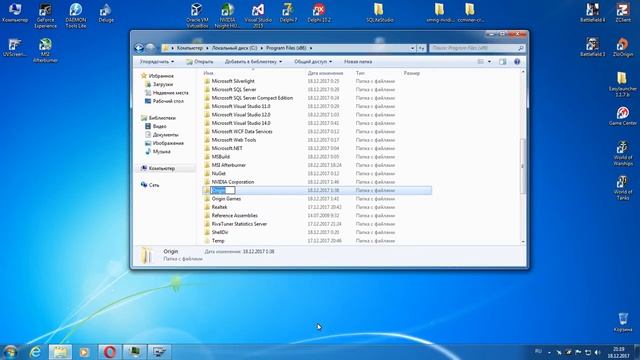Open the view options dropdown arrow
The width and height of the screenshot is (640, 360).
489,62
